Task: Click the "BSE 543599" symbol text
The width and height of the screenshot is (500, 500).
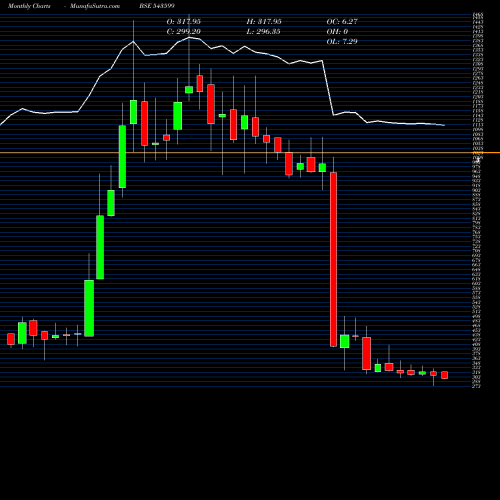Action: (157, 6)
